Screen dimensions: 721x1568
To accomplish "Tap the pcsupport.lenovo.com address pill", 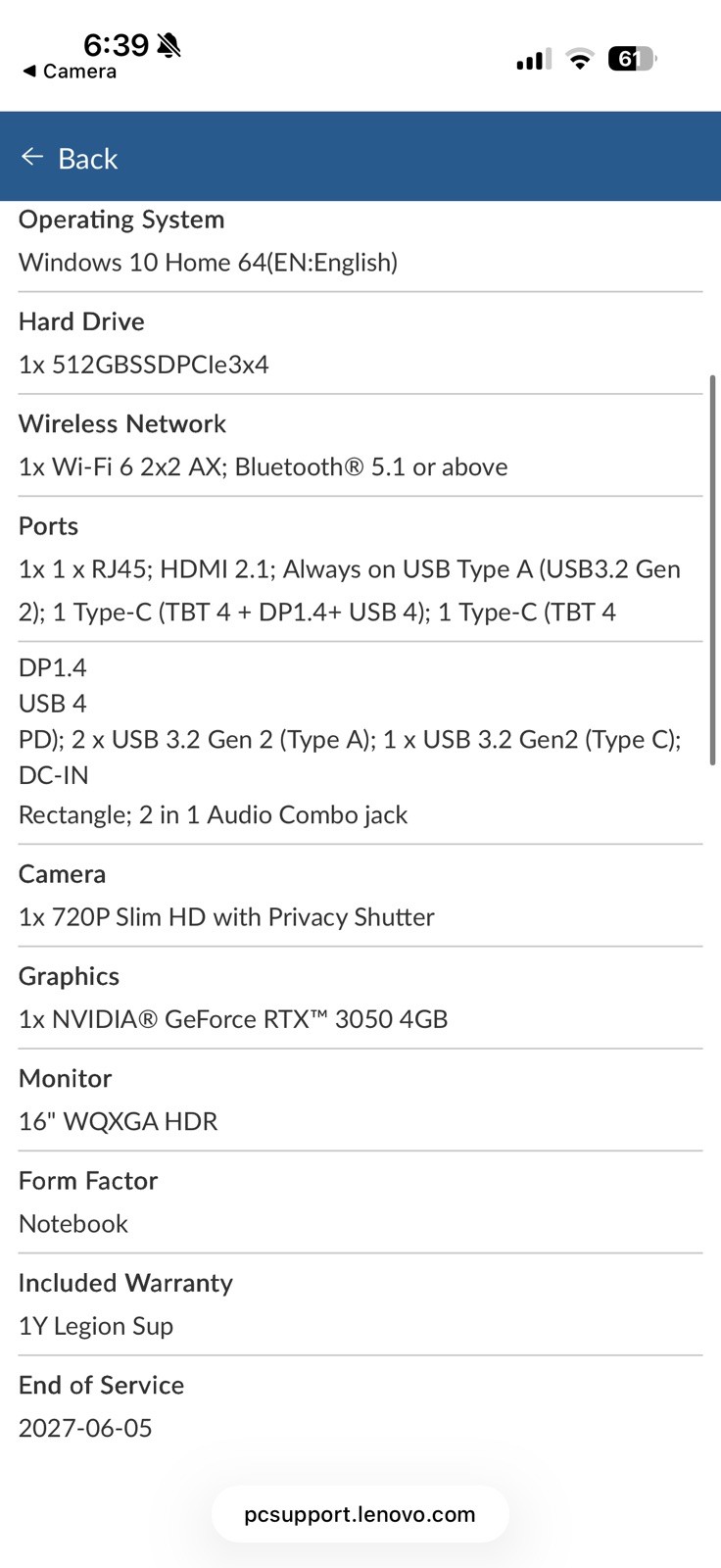I will point(360,1514).
